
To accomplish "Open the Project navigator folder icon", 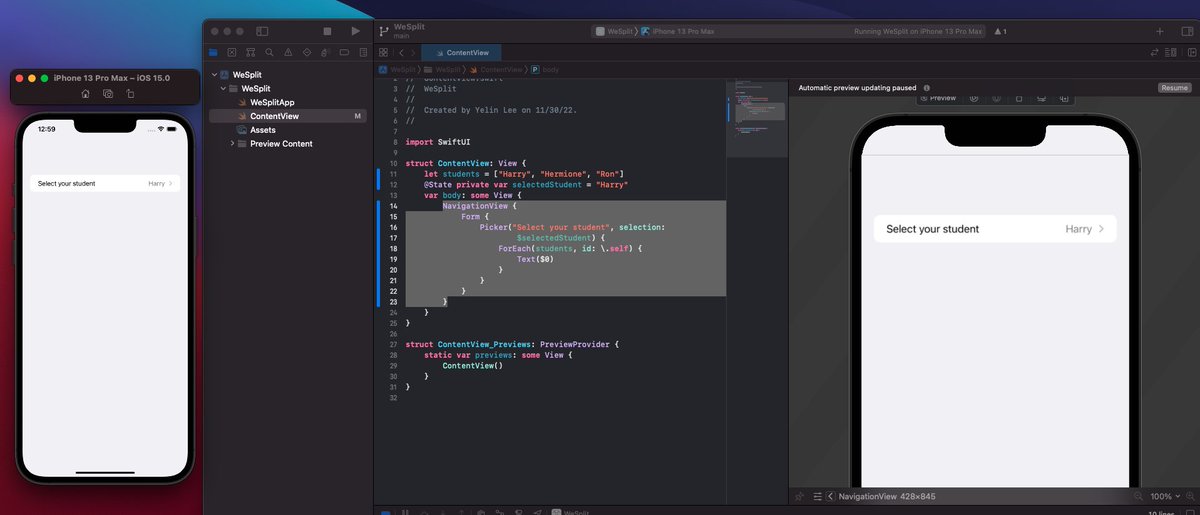I will (x=213, y=52).
